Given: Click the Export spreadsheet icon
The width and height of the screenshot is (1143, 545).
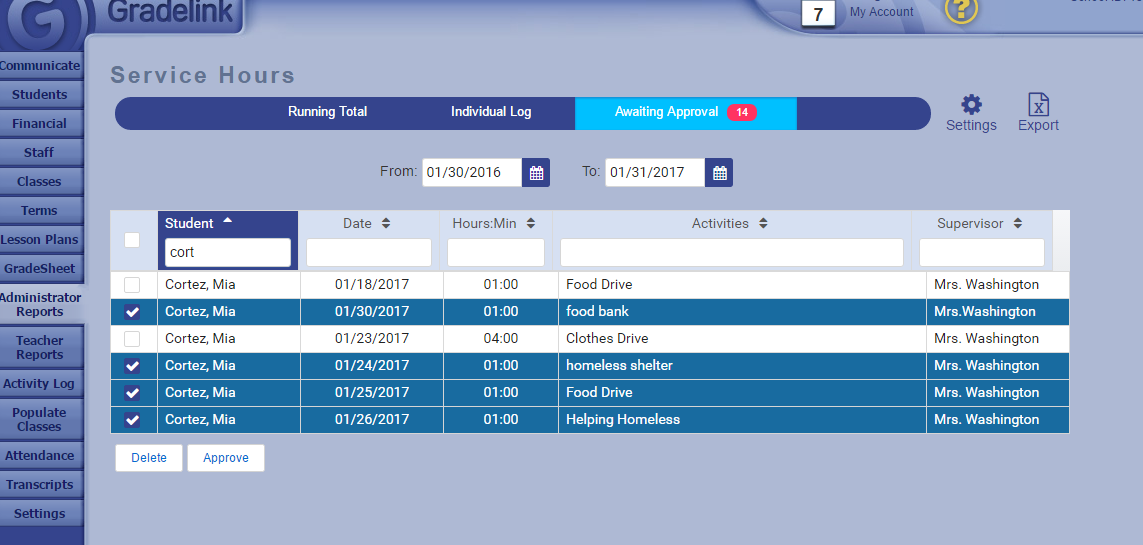Looking at the screenshot, I should pos(1038,106).
